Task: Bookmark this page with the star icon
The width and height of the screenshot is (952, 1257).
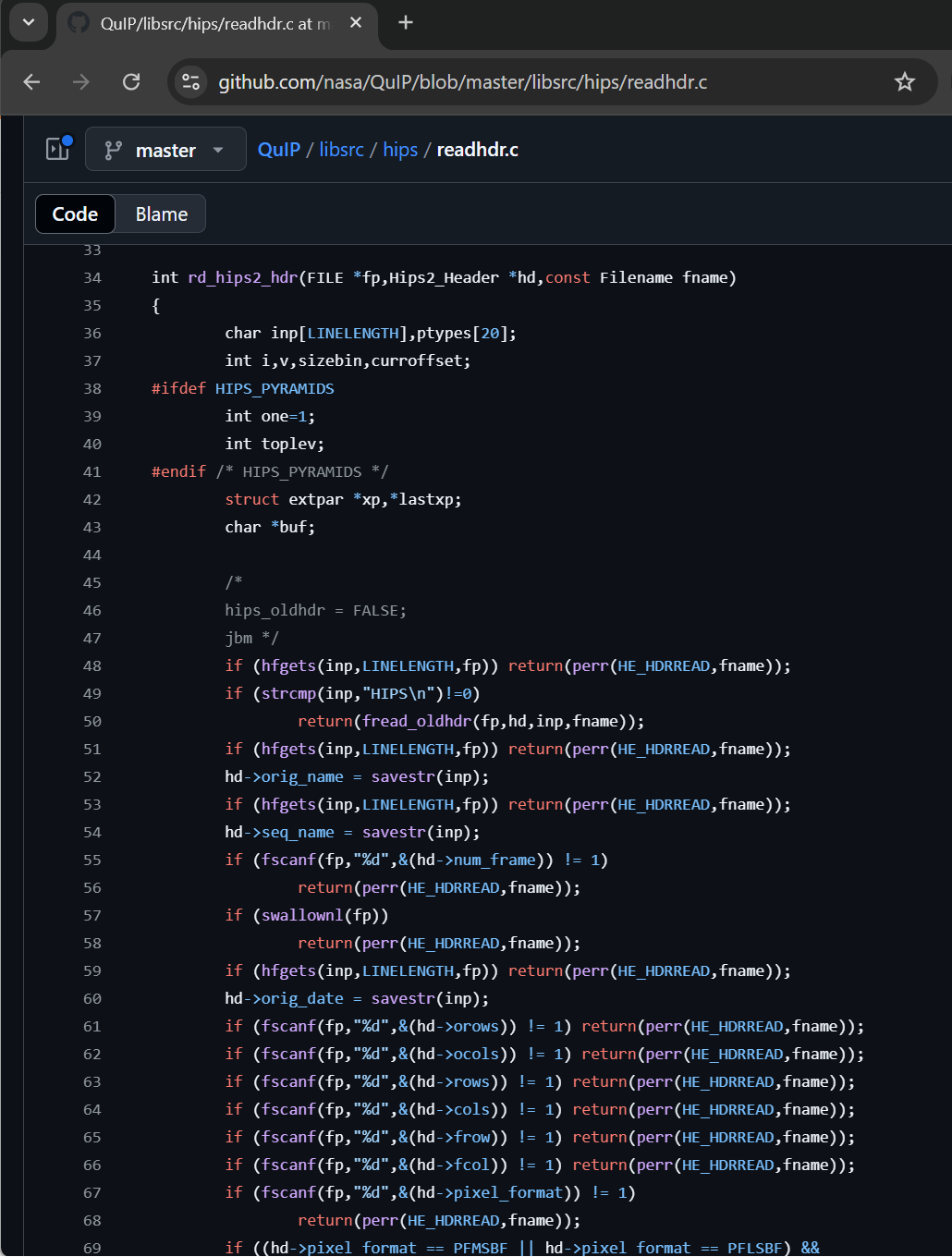Action: (x=905, y=82)
